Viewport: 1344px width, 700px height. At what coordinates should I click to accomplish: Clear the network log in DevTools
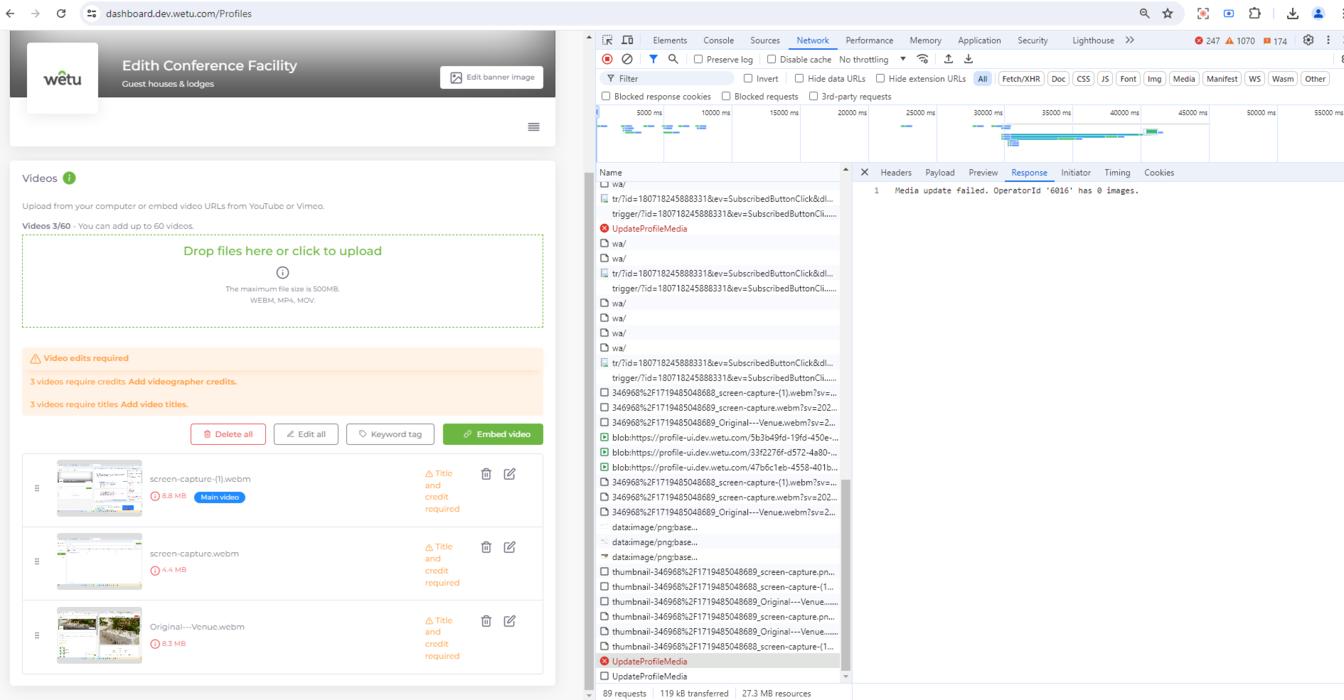pos(627,59)
